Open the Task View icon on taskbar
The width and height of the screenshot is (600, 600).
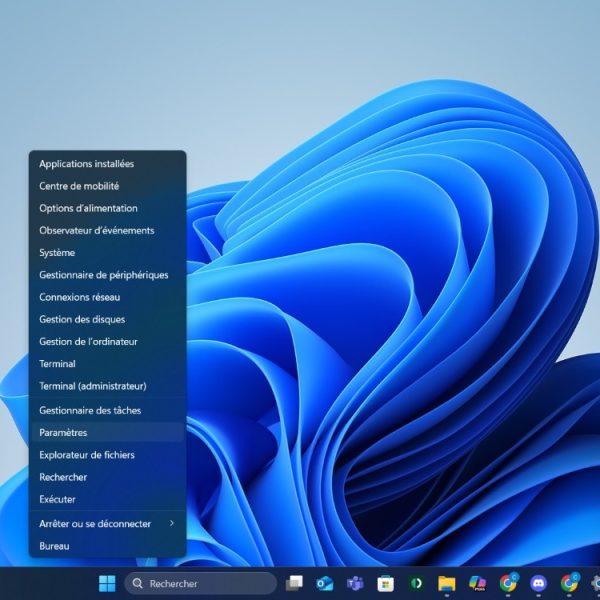[x=294, y=584]
